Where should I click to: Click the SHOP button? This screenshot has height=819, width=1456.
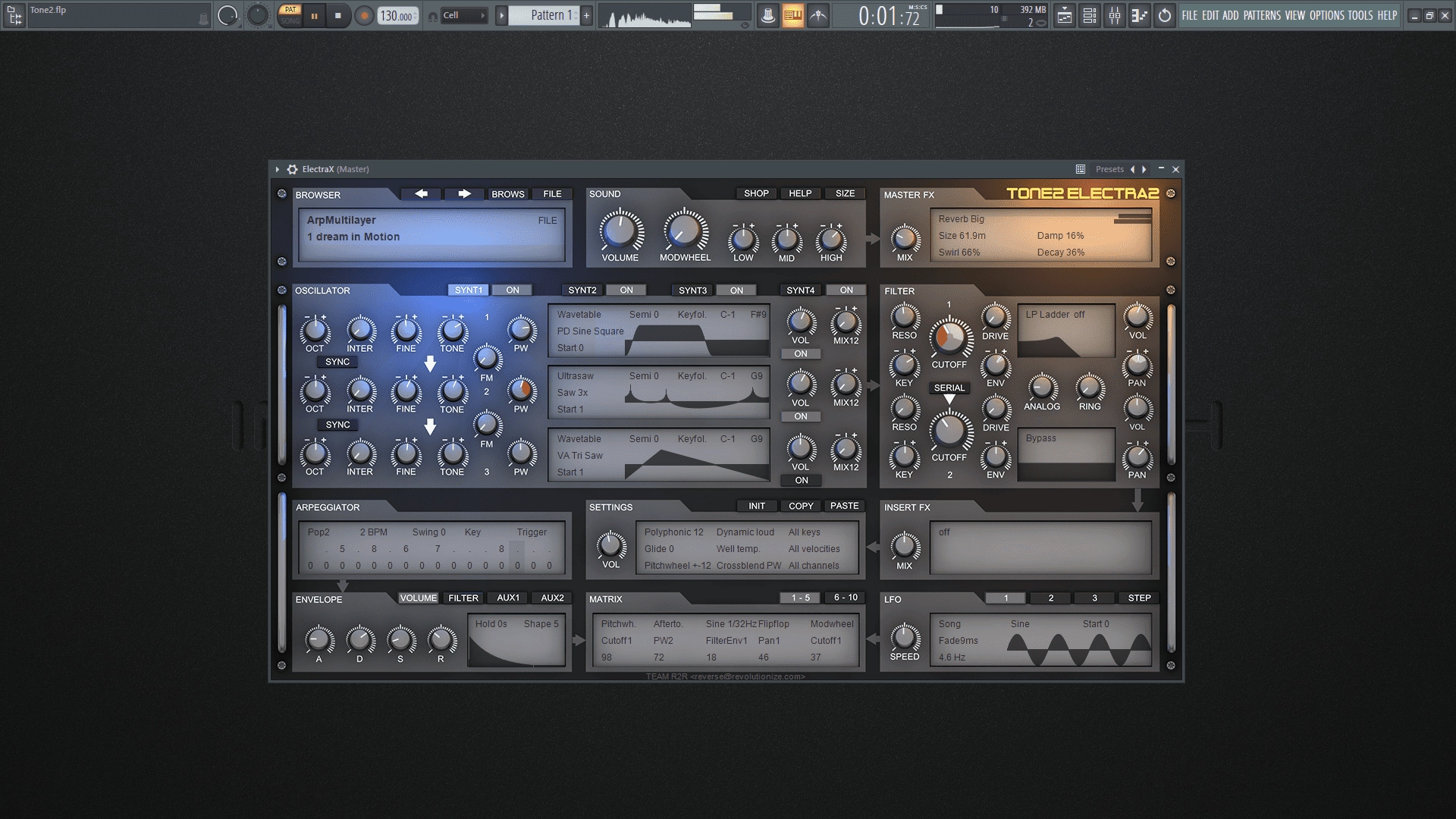tap(756, 193)
